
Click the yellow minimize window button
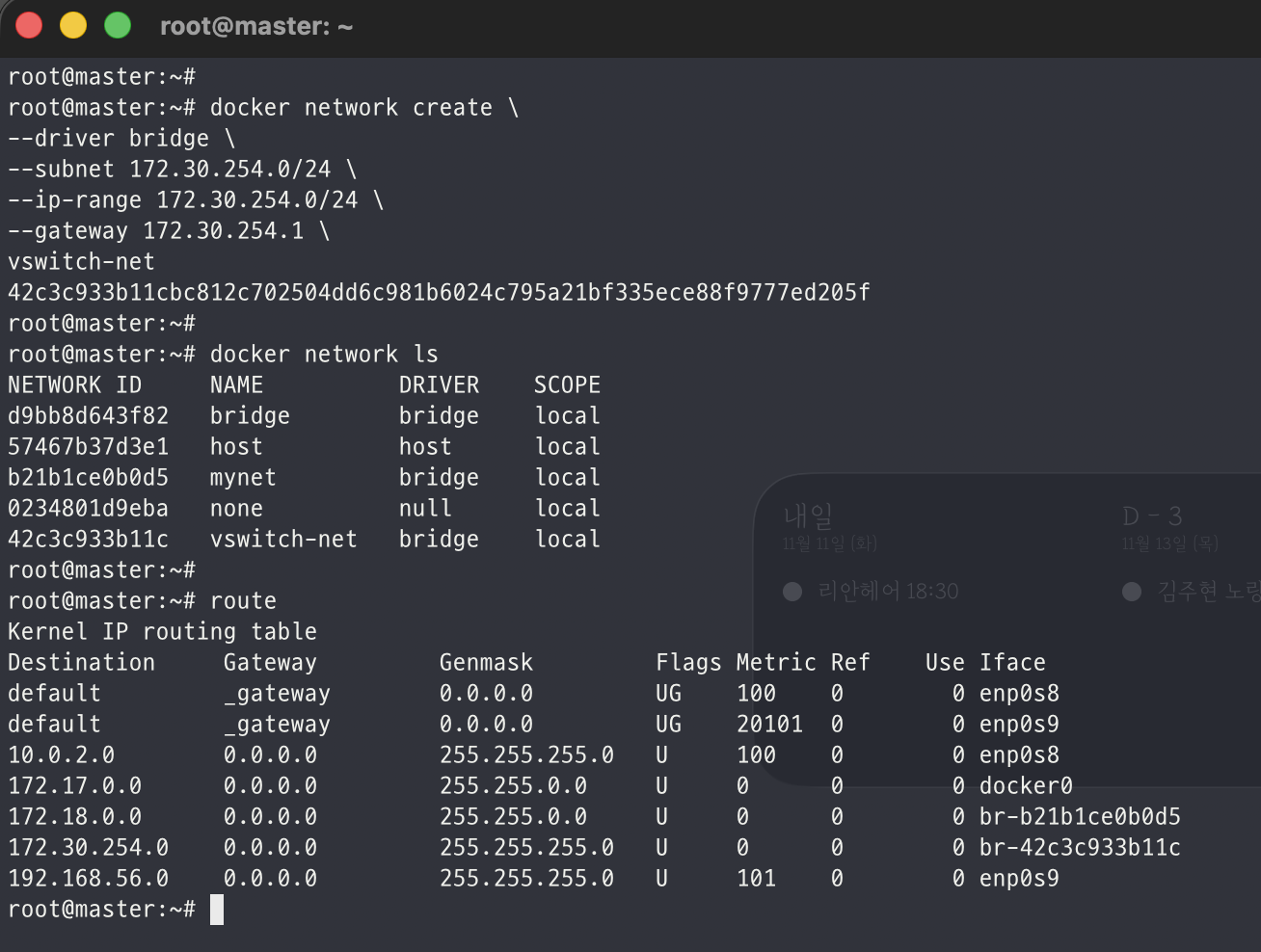tap(73, 25)
